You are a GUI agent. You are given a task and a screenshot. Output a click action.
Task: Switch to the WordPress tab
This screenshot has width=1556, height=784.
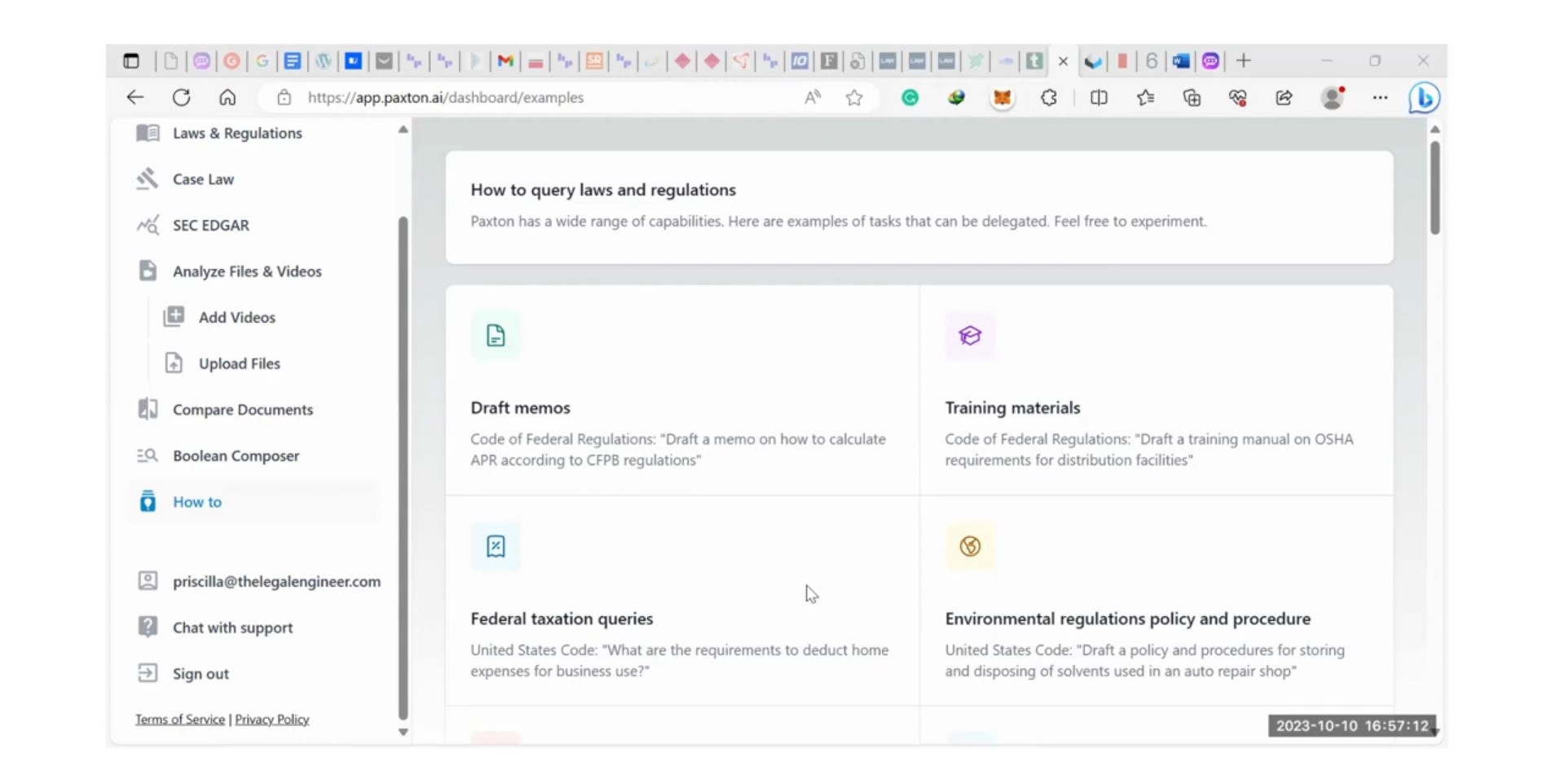tap(324, 61)
